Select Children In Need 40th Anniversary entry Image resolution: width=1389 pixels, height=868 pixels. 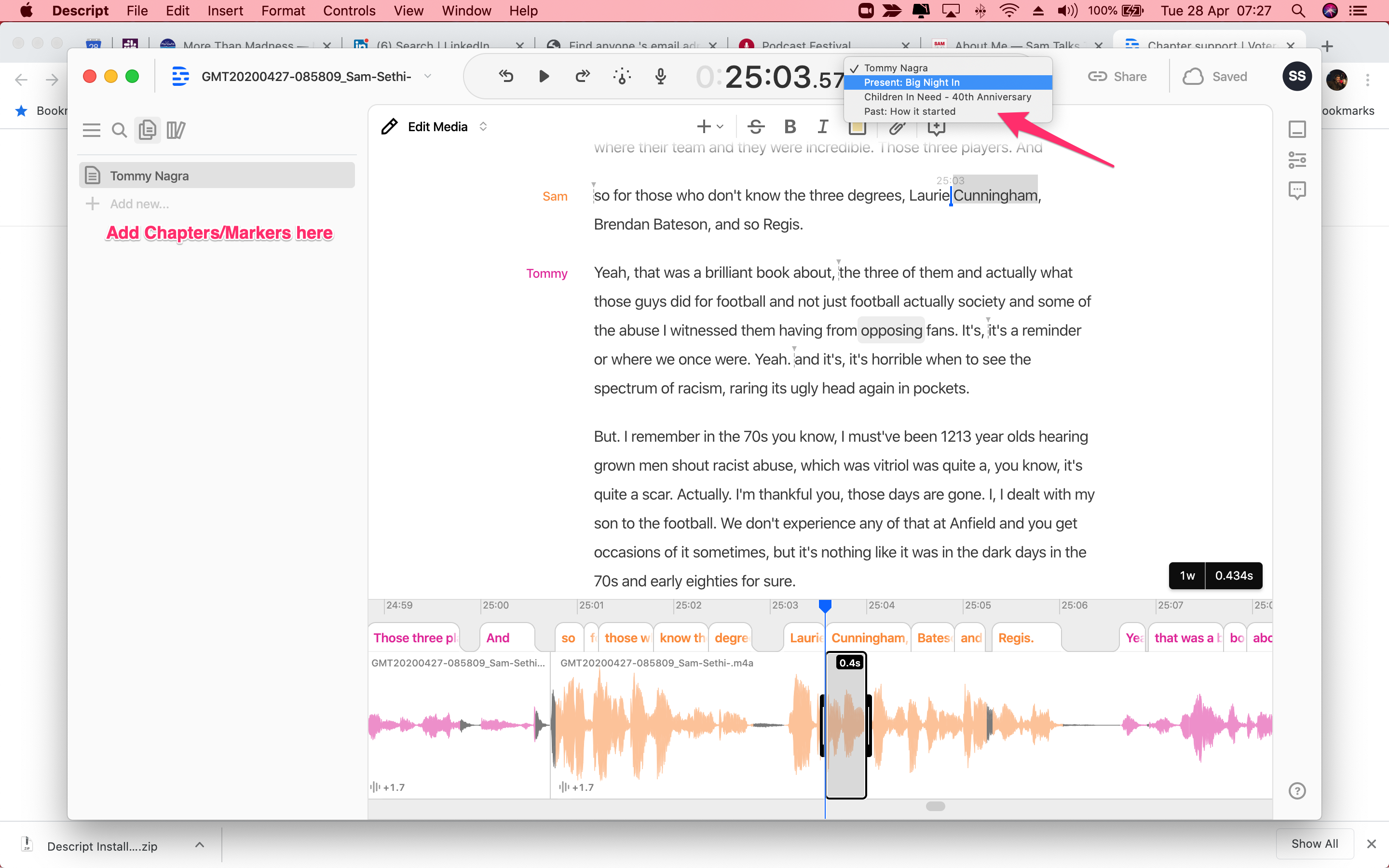click(948, 97)
